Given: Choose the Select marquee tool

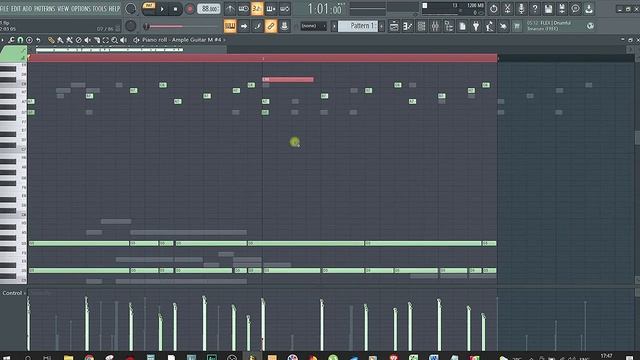Looking at the screenshot, I should point(106,40).
